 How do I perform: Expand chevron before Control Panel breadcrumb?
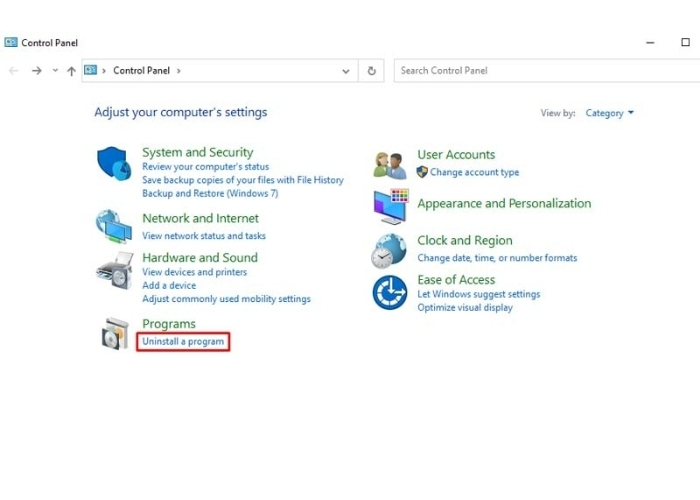(x=104, y=71)
